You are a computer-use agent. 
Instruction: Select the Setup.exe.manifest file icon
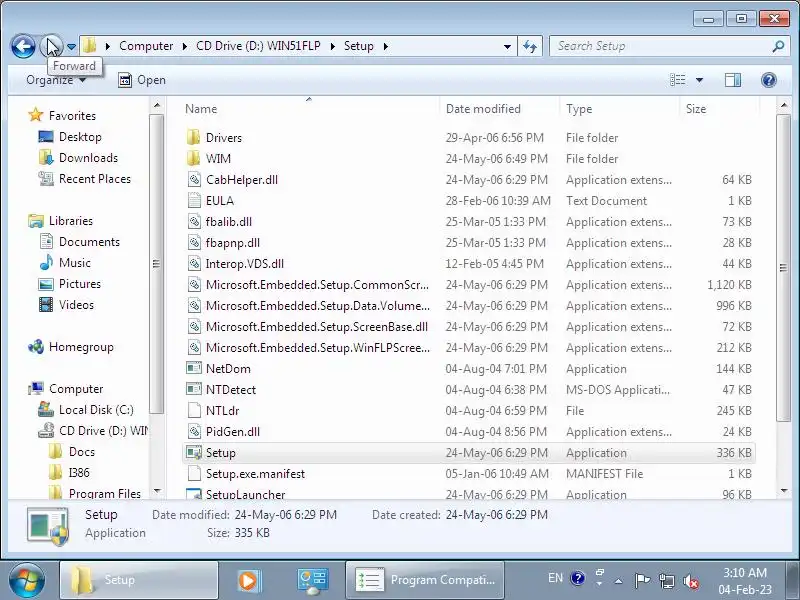tap(194, 473)
